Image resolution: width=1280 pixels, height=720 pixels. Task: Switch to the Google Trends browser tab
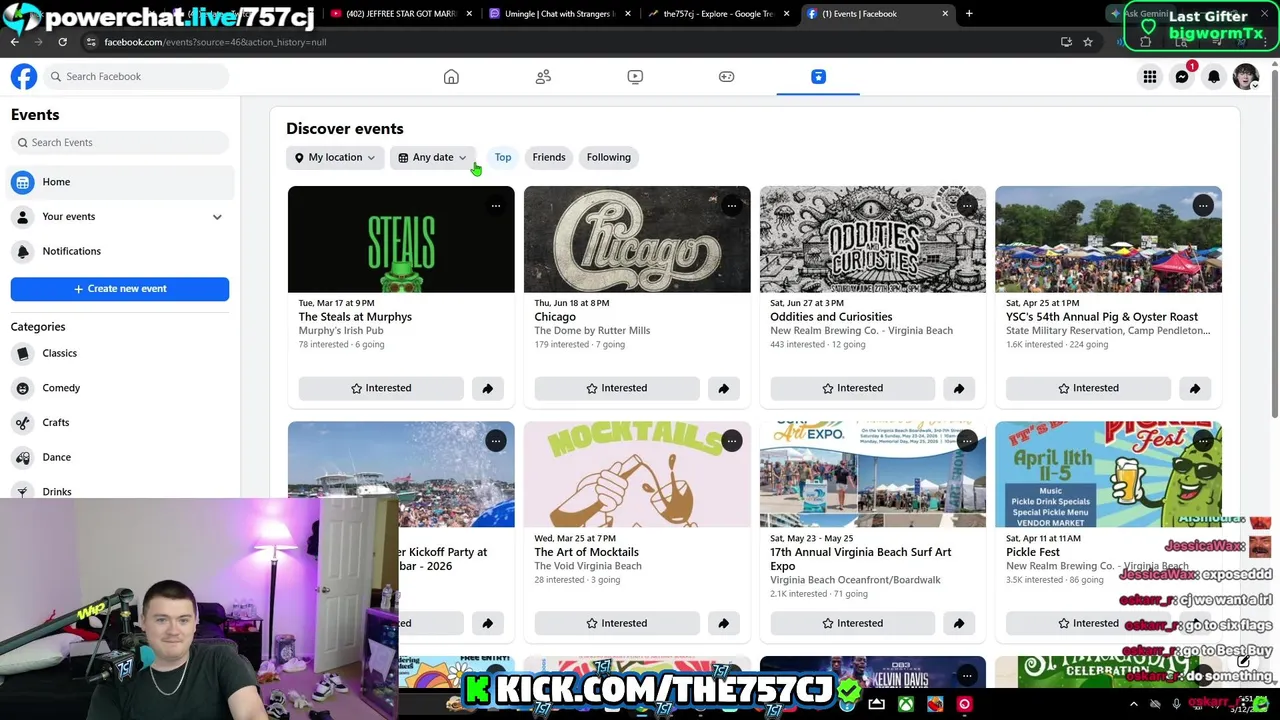718,14
